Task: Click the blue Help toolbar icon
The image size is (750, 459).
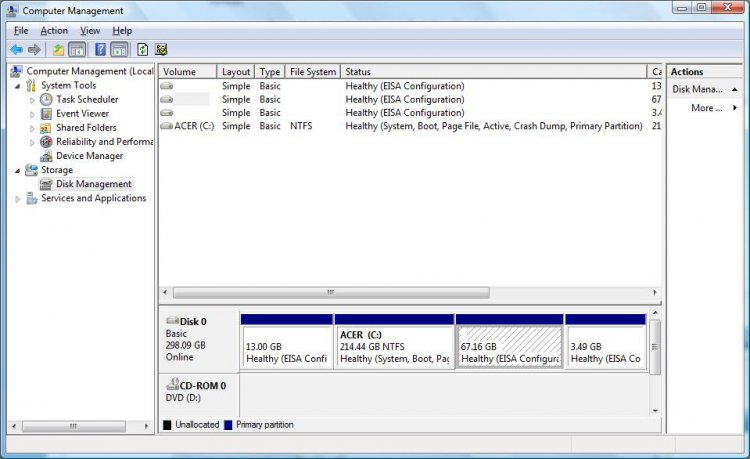Action: pyautogui.click(x=101, y=49)
